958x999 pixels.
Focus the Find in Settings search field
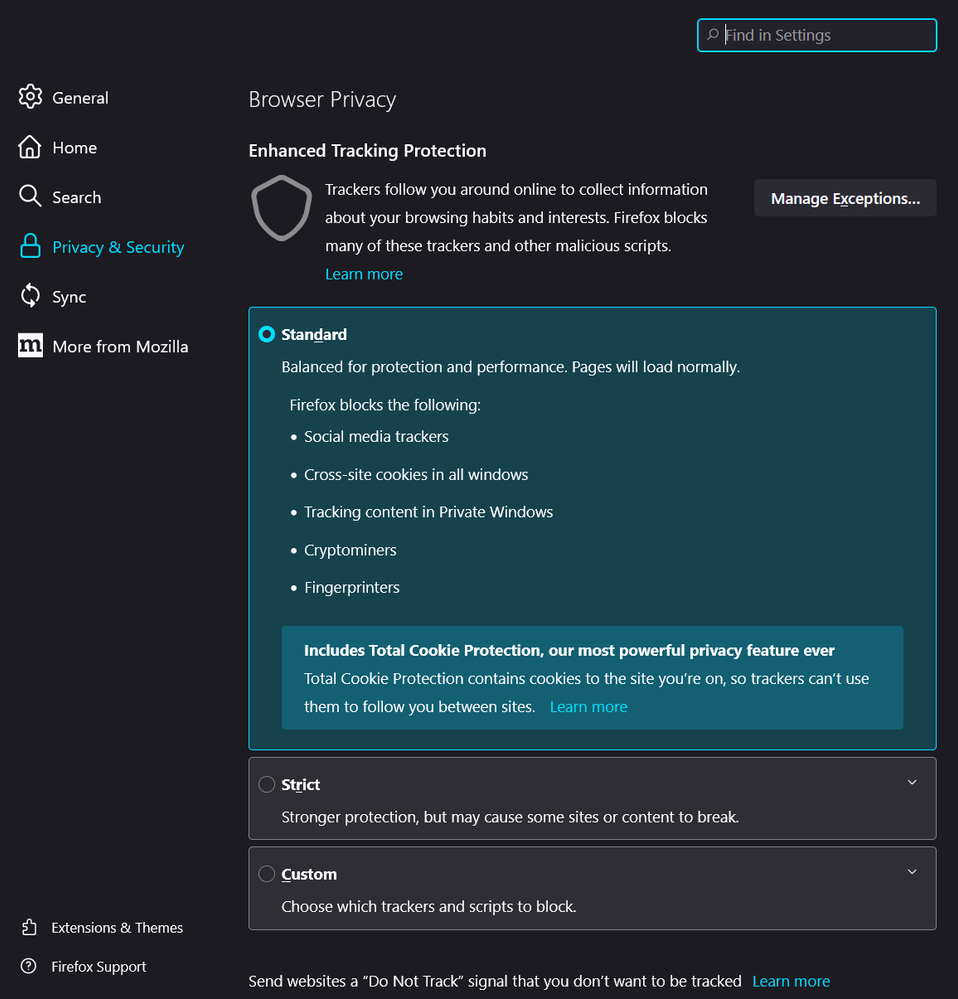825,35
